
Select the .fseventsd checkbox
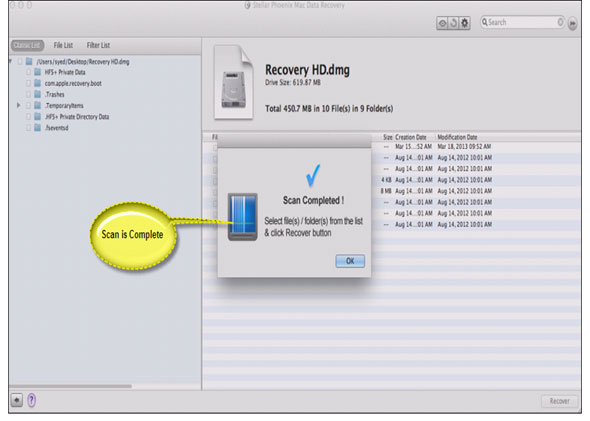28,128
